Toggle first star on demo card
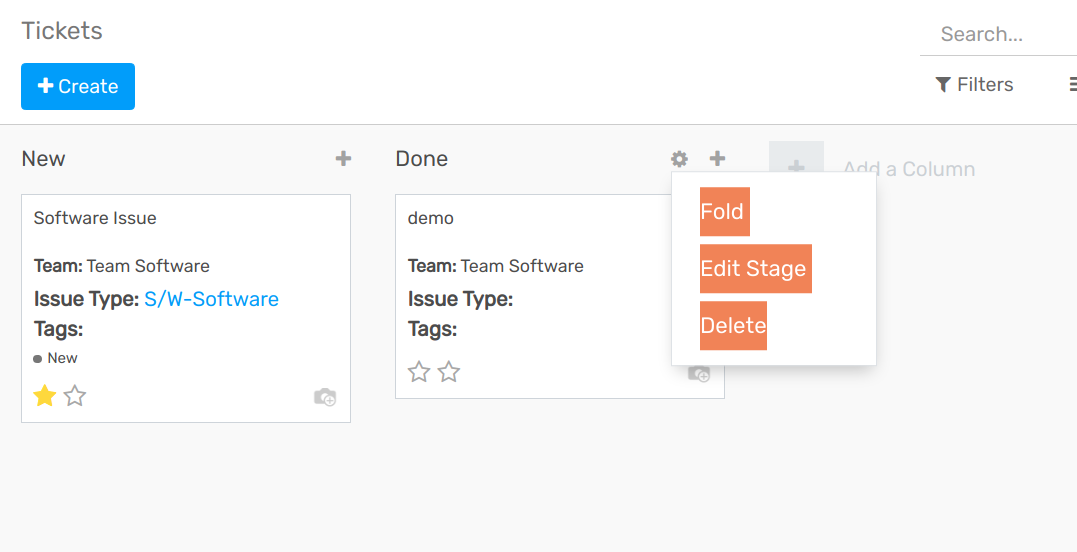1077x552 pixels. [x=419, y=371]
